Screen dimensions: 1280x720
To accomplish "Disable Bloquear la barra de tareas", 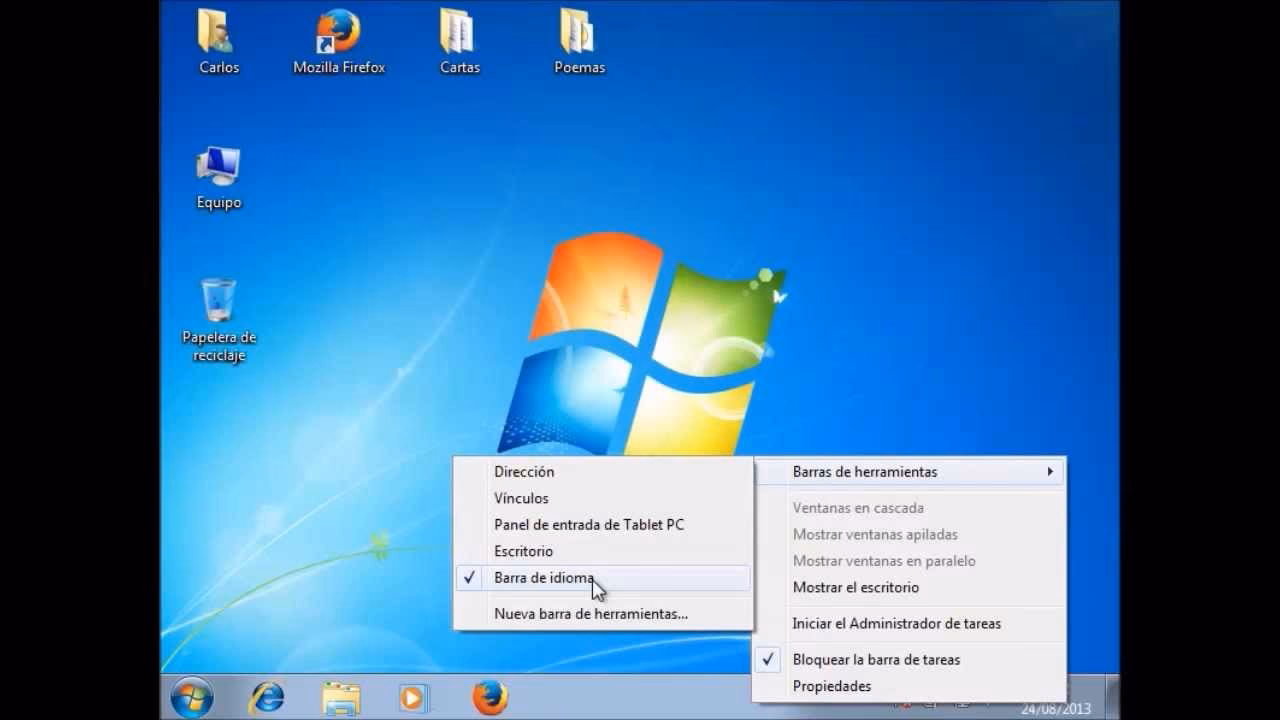I will [876, 659].
